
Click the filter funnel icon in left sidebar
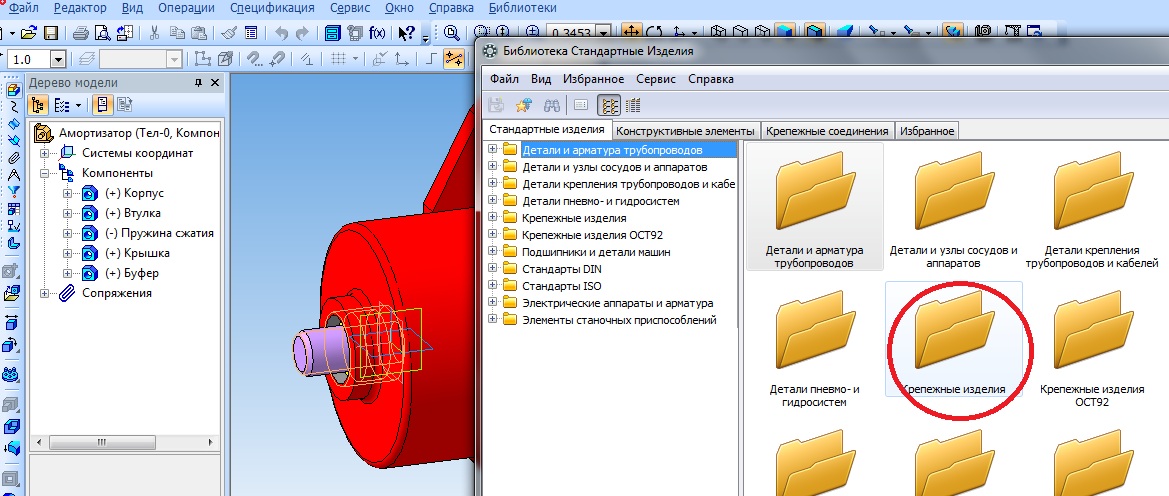point(13,192)
